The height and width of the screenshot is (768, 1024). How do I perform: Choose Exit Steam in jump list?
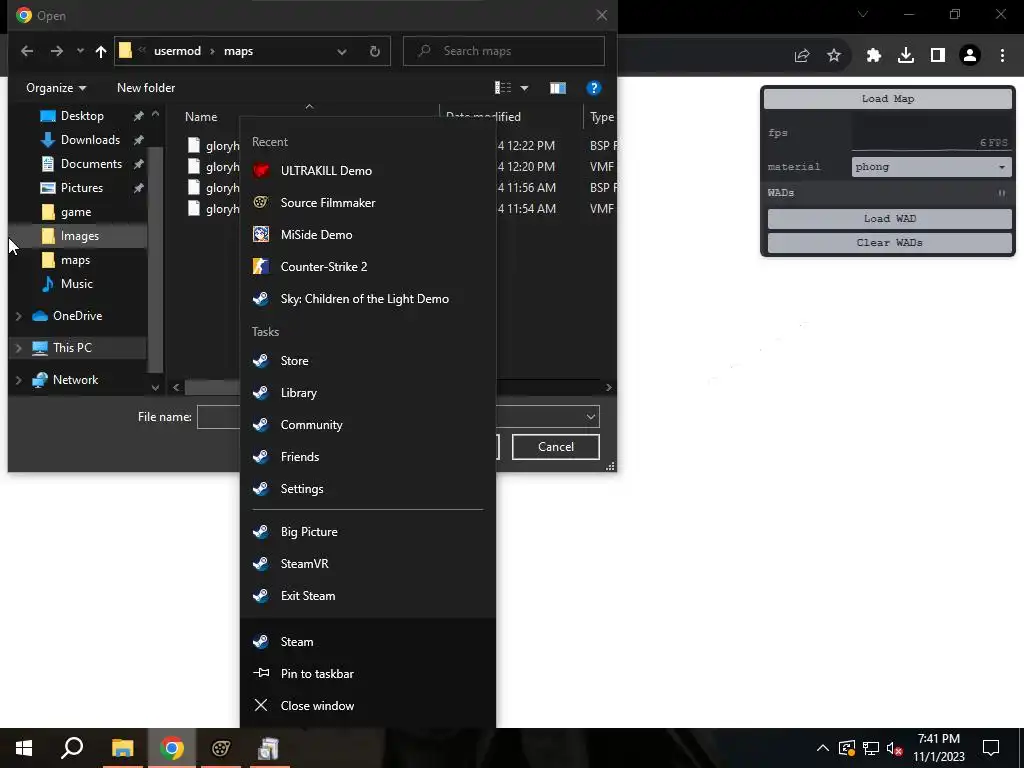[x=368, y=596]
